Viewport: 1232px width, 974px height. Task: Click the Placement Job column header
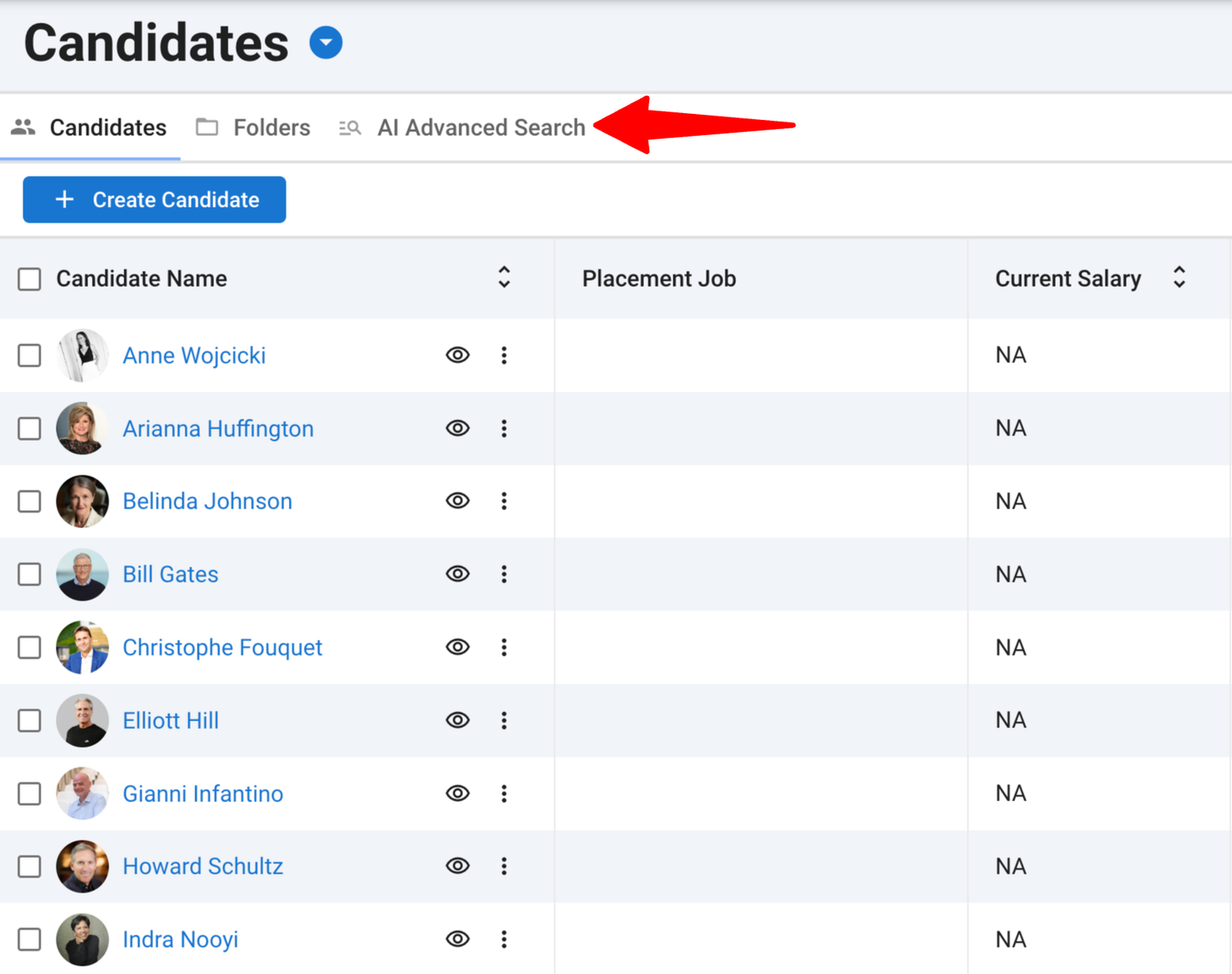659,279
